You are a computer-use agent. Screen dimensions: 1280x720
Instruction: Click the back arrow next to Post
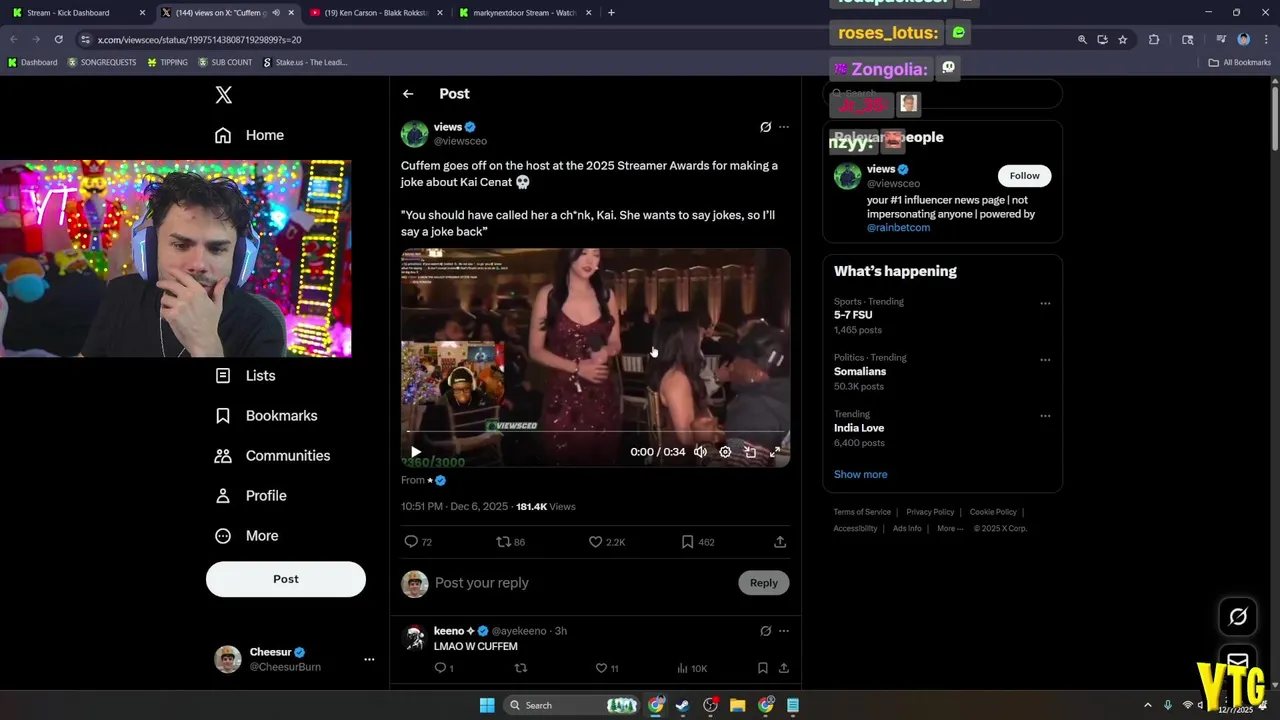(408, 94)
